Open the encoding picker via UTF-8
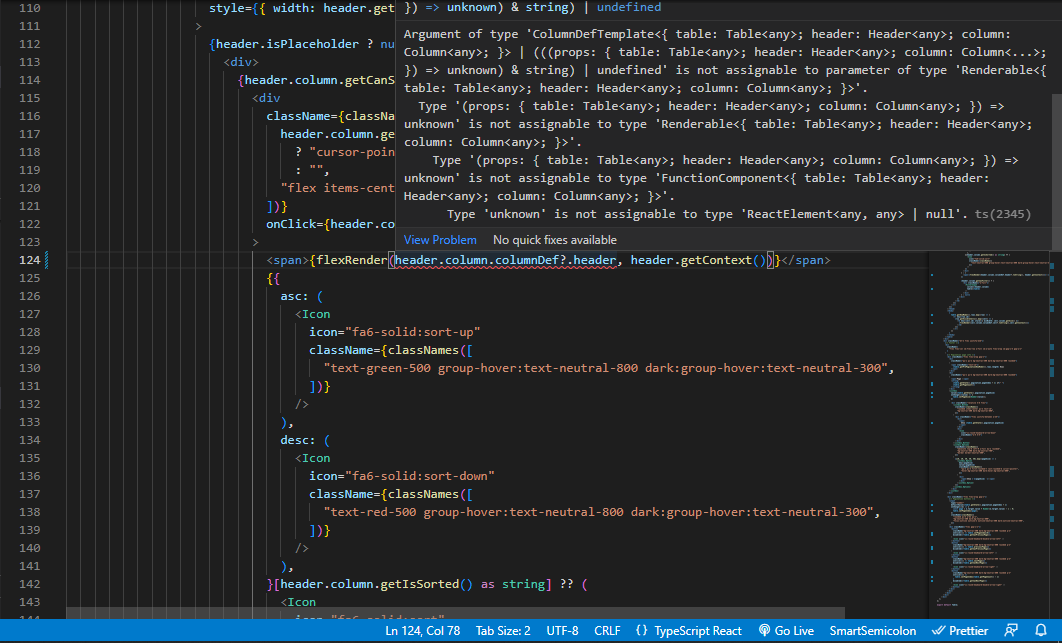 562,630
